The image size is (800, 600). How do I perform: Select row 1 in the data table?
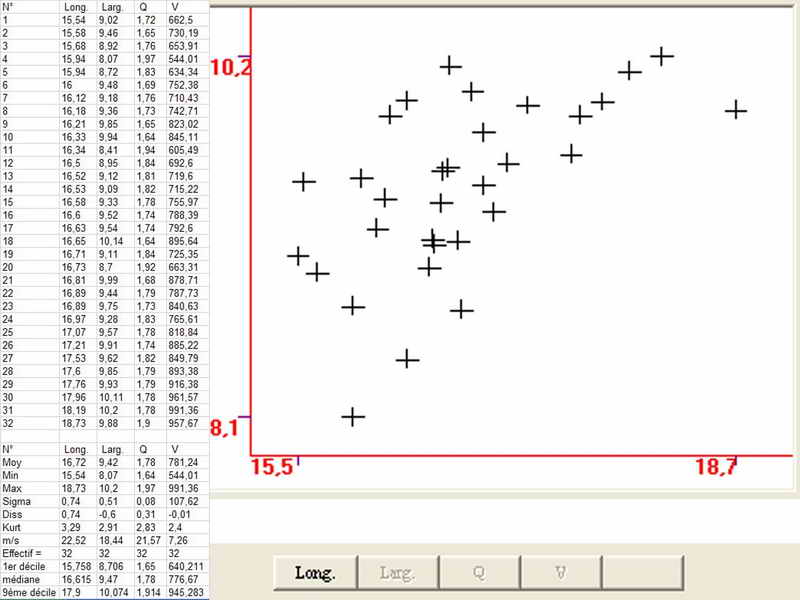click(6, 19)
